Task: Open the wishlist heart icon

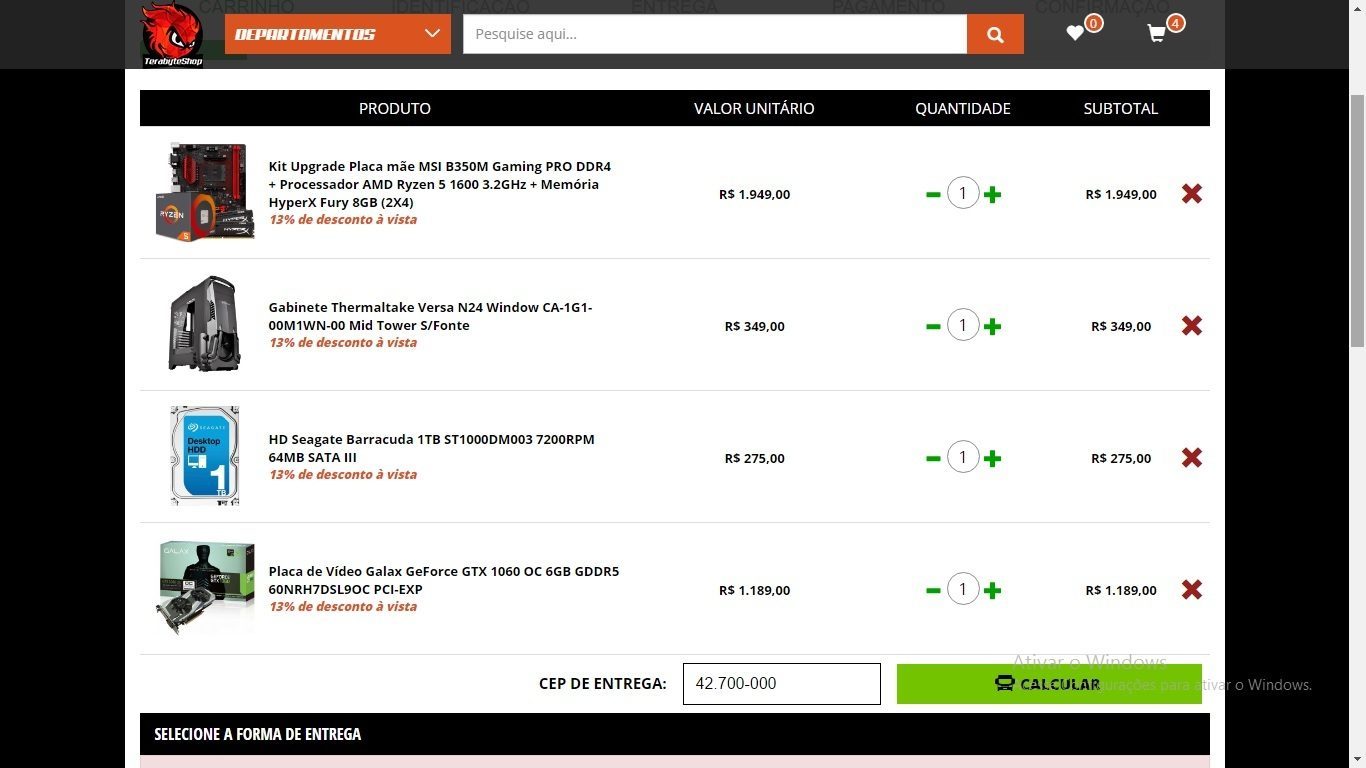Action: (1075, 33)
